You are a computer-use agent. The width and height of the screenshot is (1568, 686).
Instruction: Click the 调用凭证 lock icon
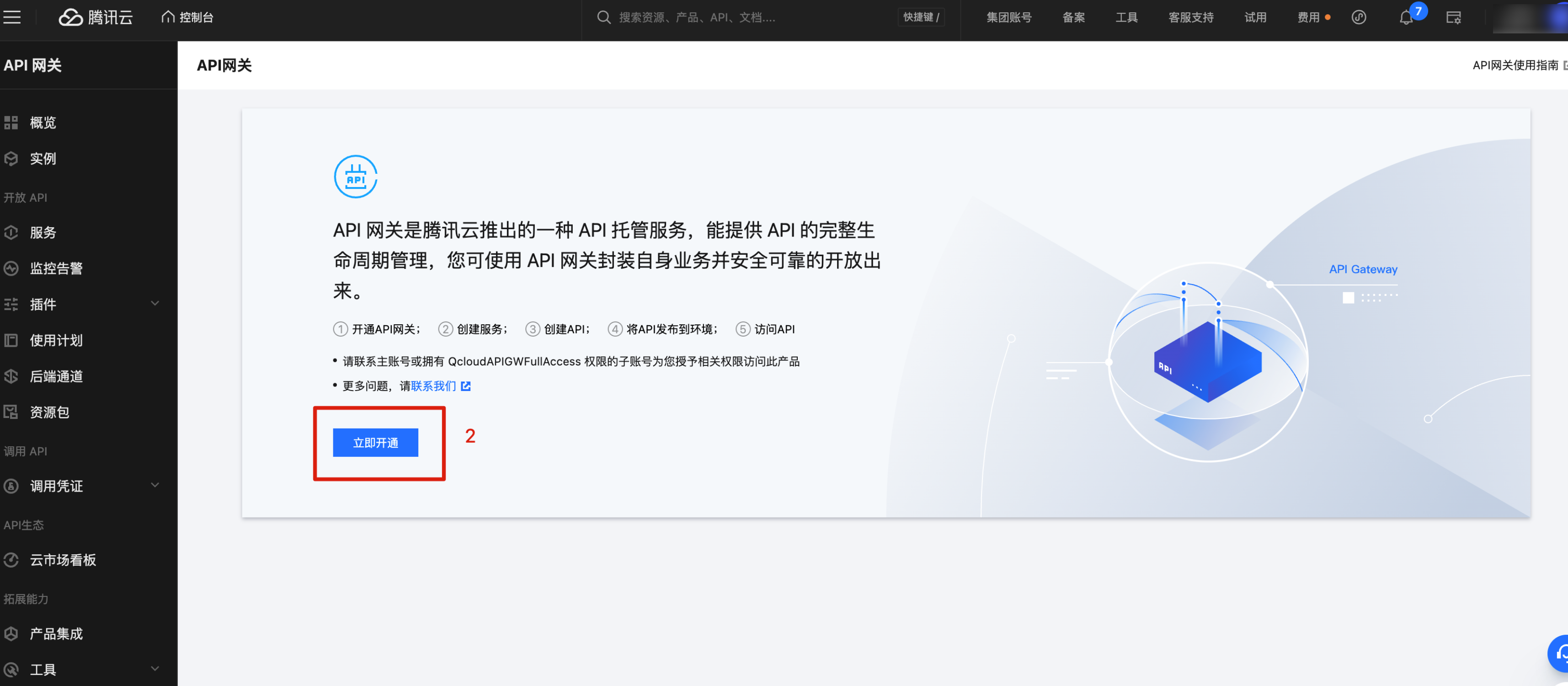(11, 486)
